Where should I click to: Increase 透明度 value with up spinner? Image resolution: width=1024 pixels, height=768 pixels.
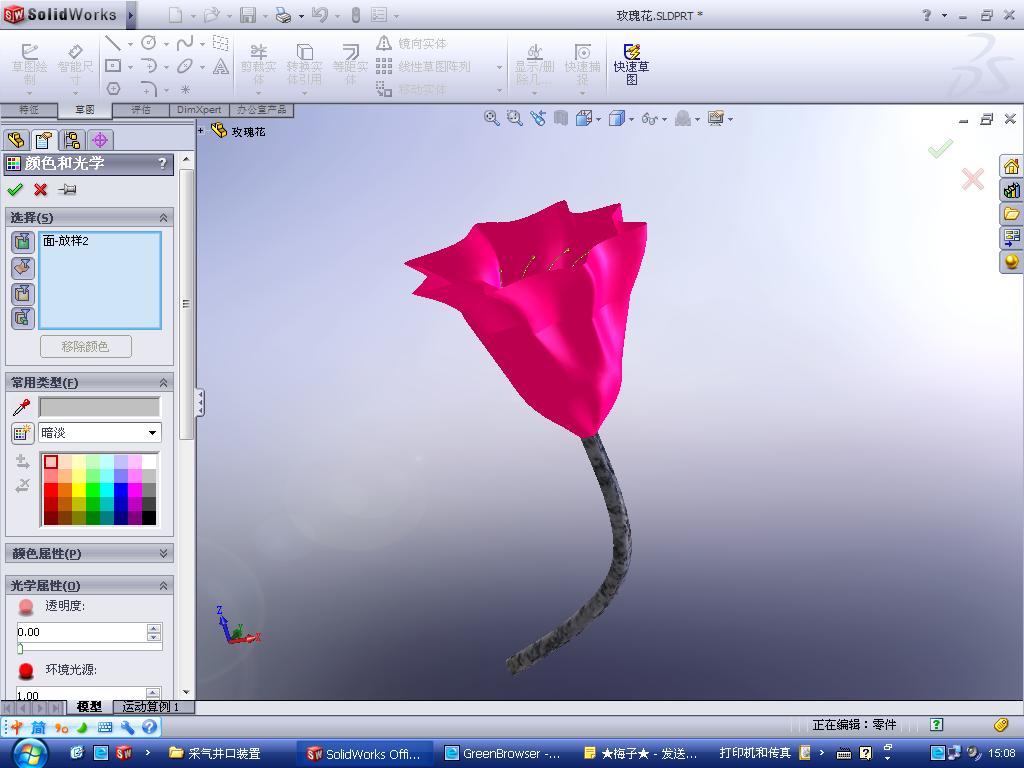tap(153, 628)
